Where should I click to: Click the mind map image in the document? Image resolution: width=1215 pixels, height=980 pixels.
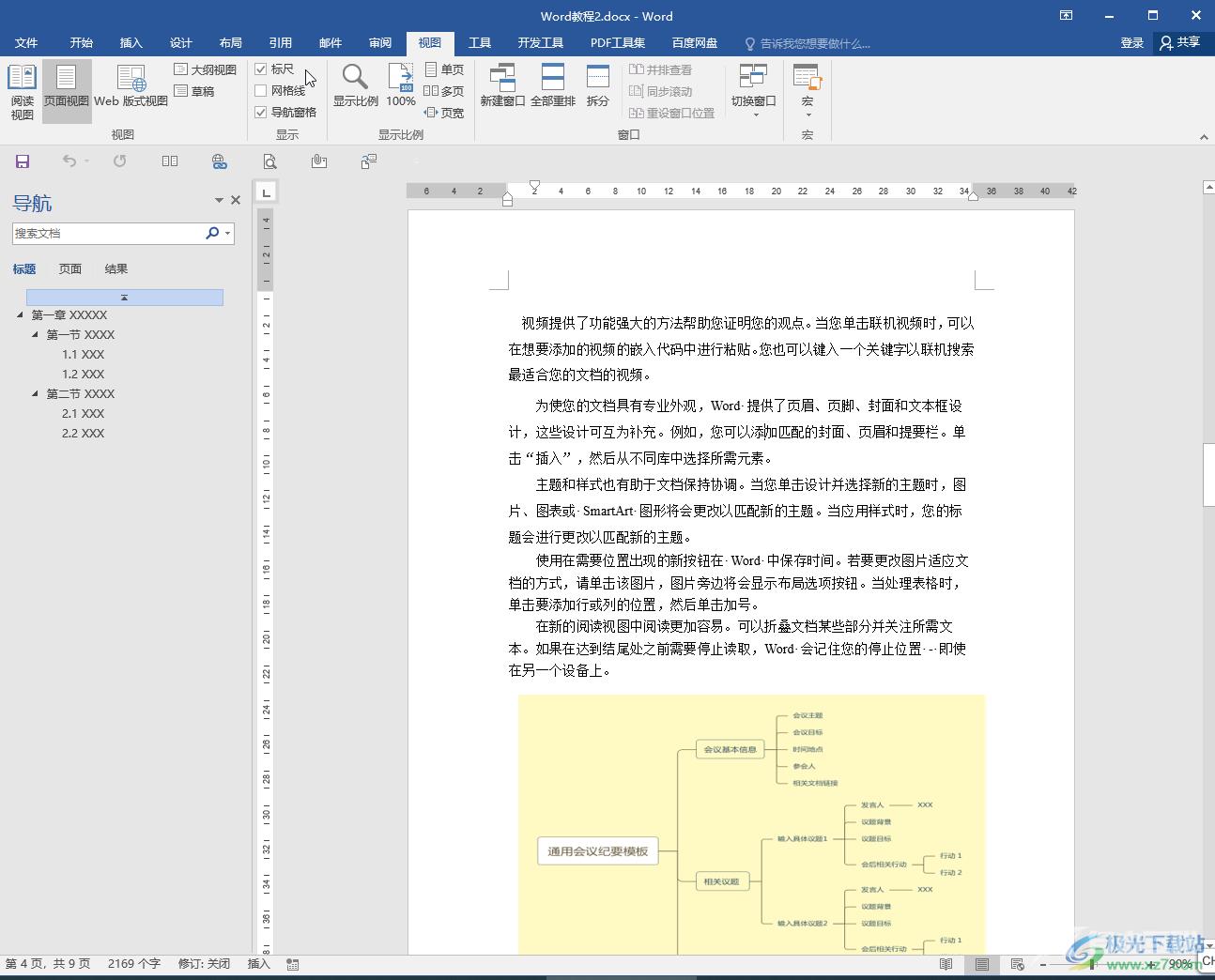(751, 824)
